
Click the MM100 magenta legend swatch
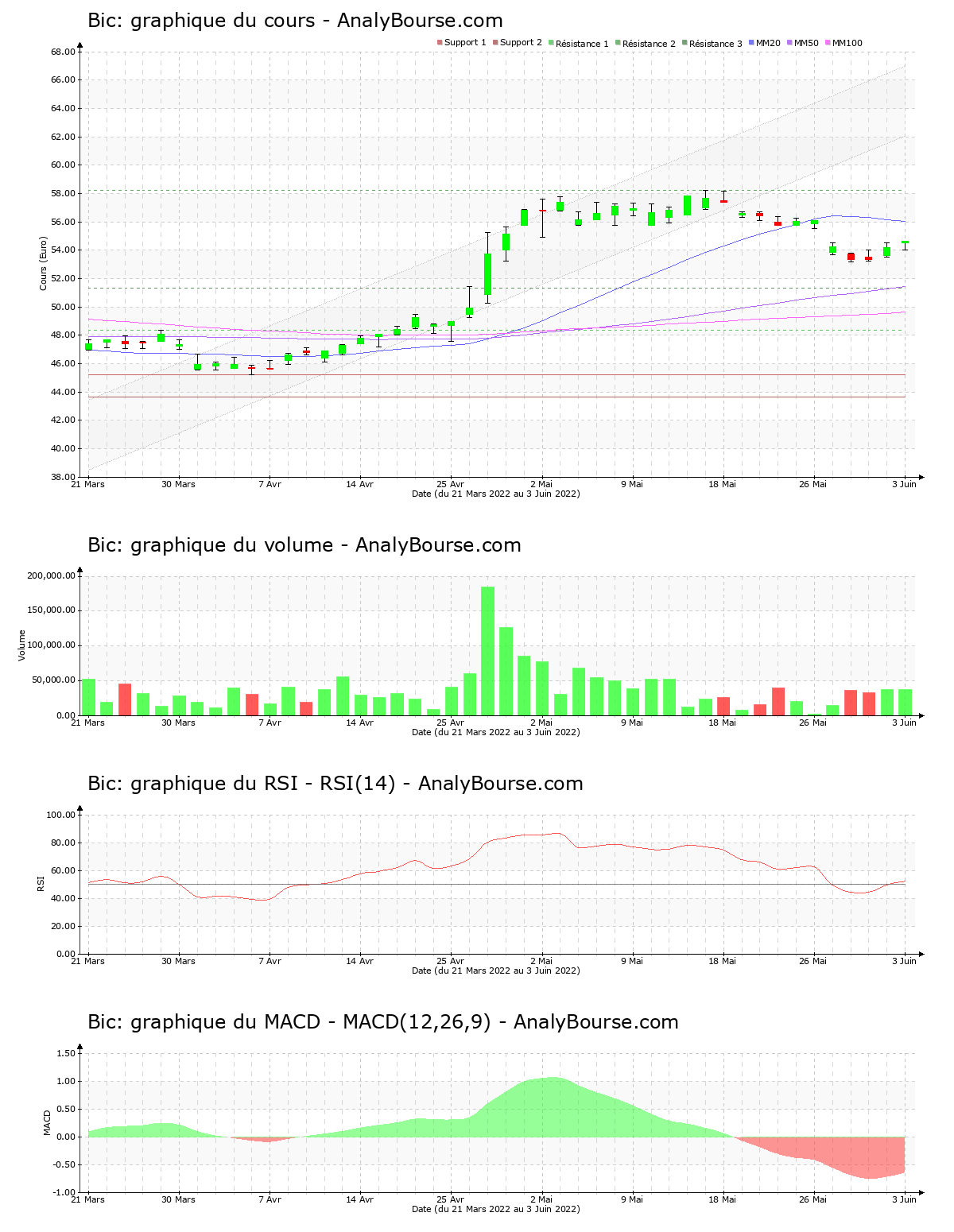(x=828, y=43)
